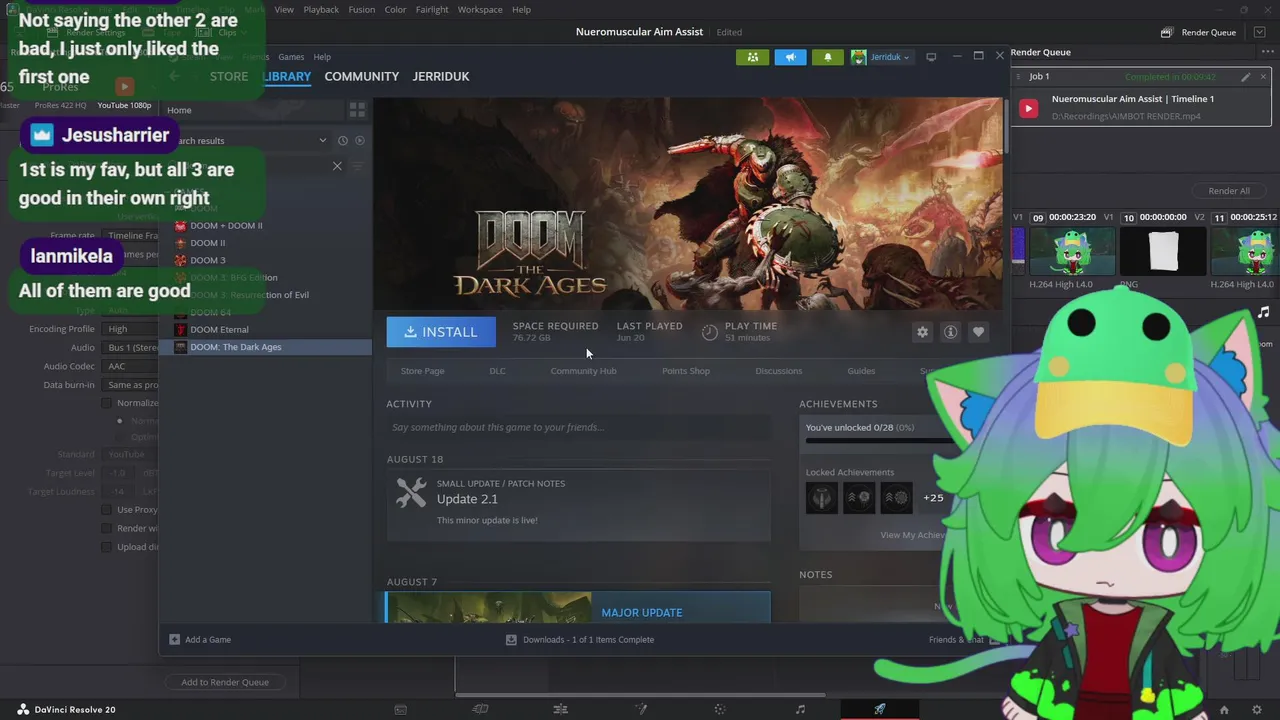The height and width of the screenshot is (720, 1280).
Task: Open DaVinci project settings gear icon
Action: pos(1257,710)
